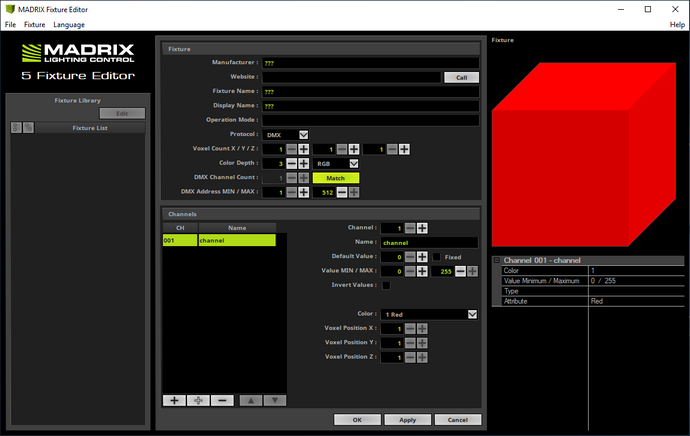The height and width of the screenshot is (436, 690).
Task: Increase Voxel Position Z value
Action: click(x=422, y=357)
